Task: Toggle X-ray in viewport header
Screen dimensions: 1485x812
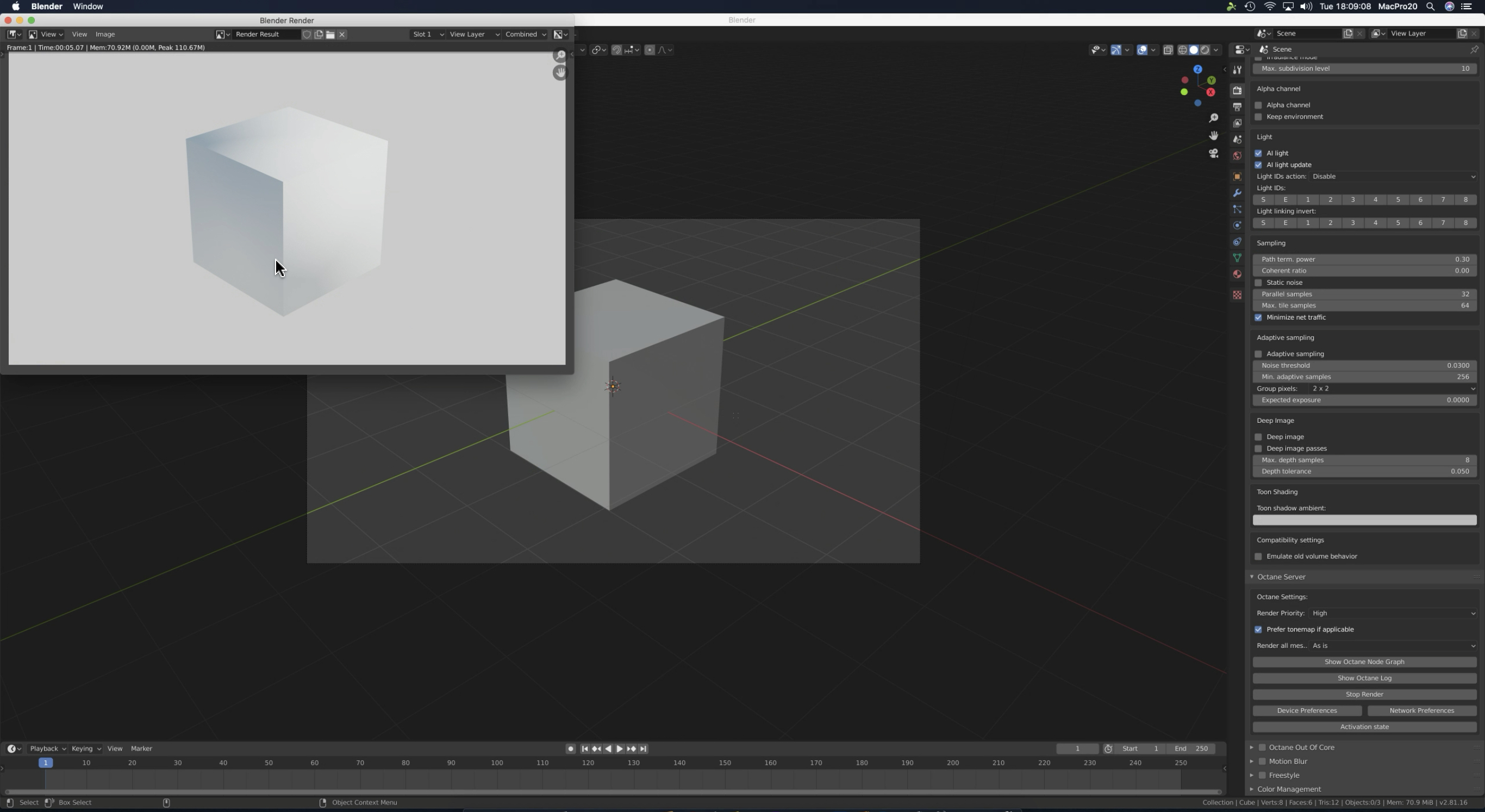Action: [1168, 50]
